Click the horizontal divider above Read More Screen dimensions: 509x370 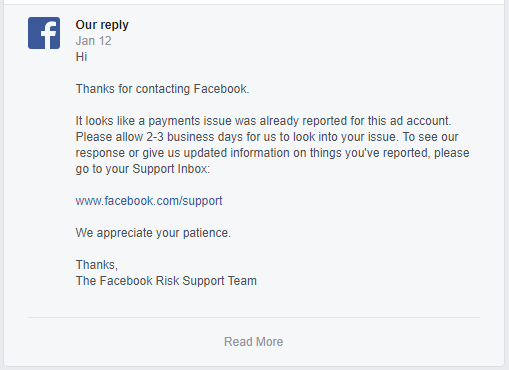tap(254, 317)
